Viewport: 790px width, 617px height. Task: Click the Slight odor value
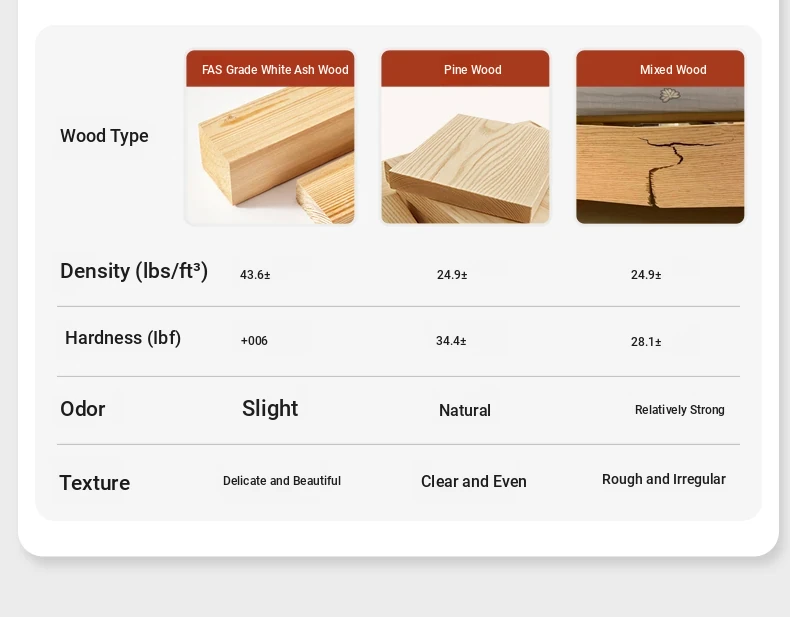pos(270,408)
